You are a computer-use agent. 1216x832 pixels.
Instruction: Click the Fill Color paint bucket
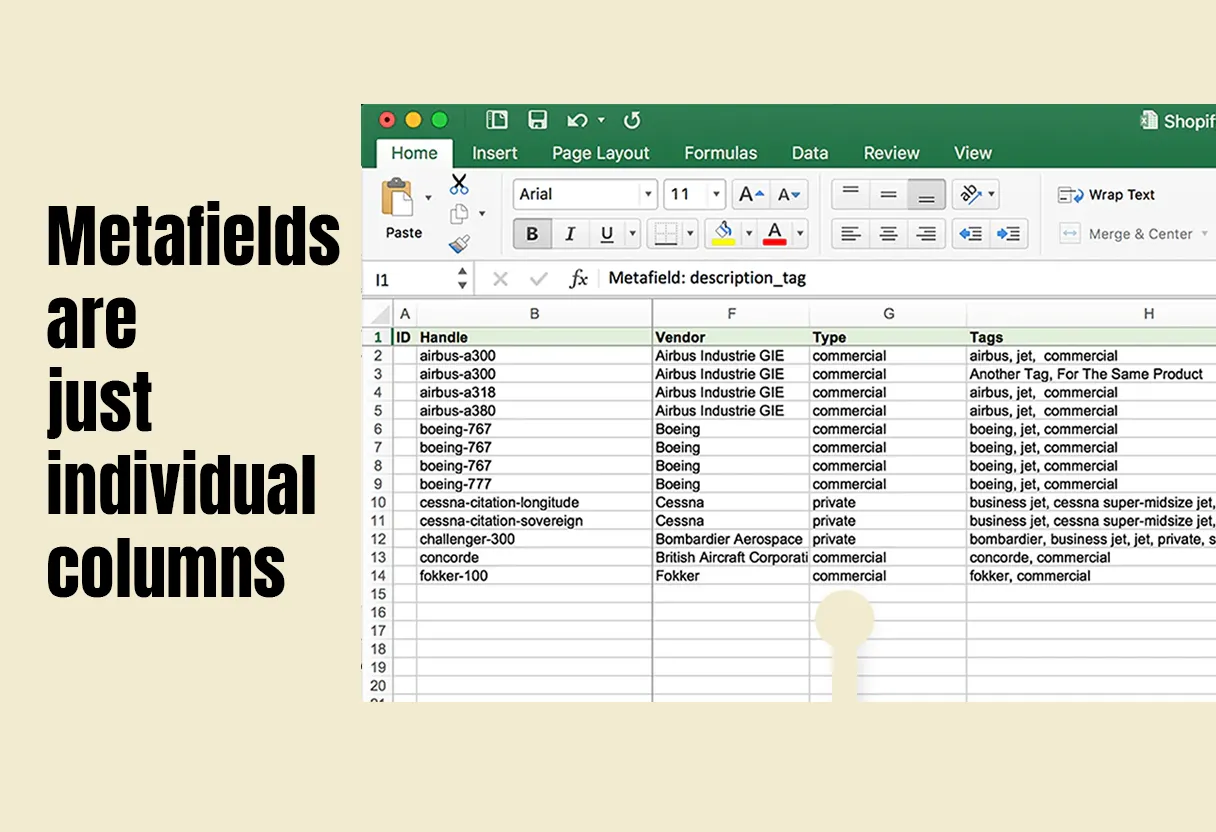723,234
